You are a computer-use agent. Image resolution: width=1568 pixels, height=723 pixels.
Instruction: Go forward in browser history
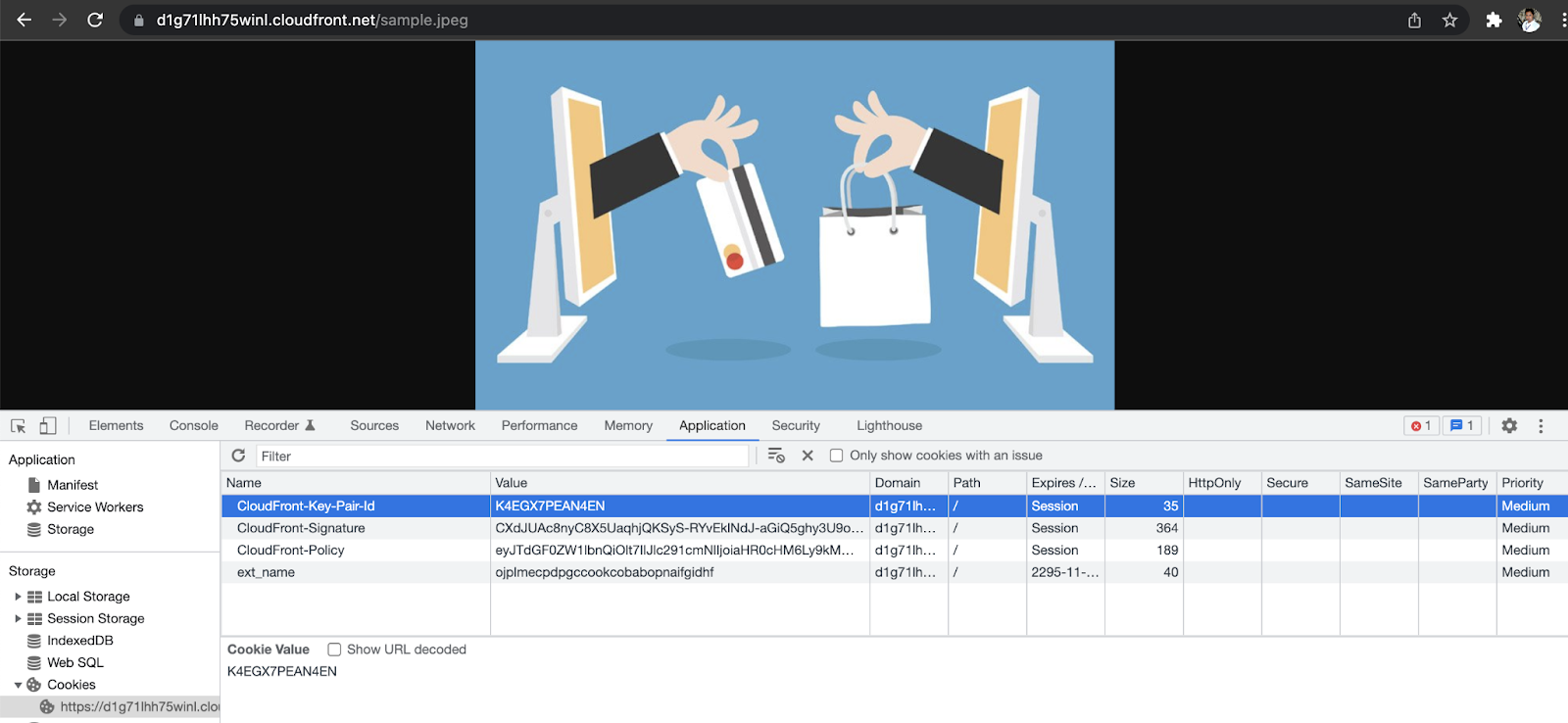[60, 20]
